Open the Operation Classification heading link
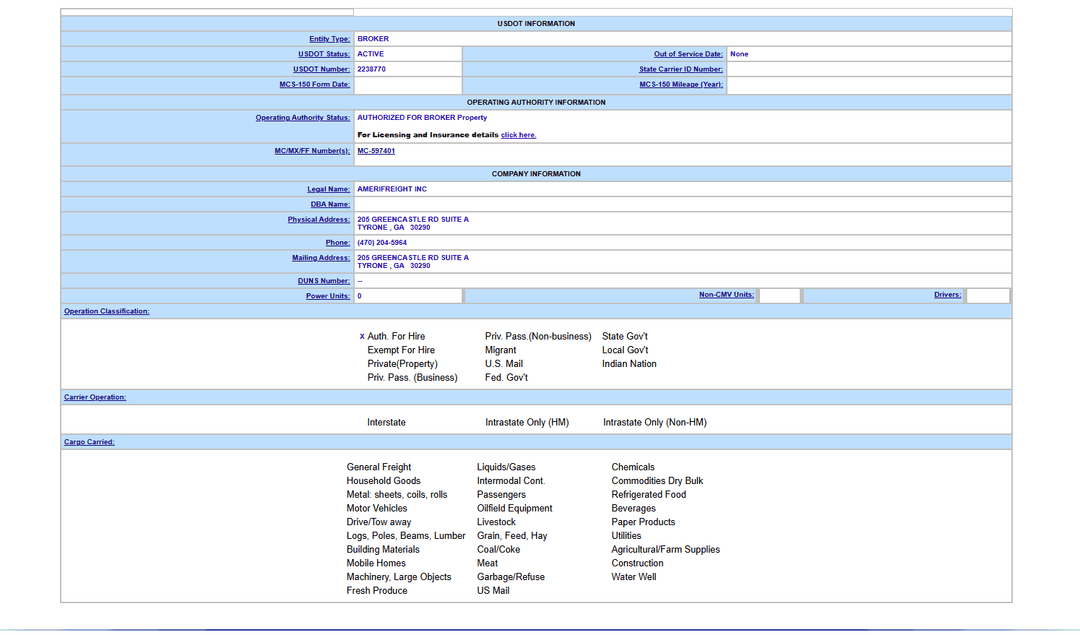Viewport: 1080px width, 635px height. tap(107, 311)
